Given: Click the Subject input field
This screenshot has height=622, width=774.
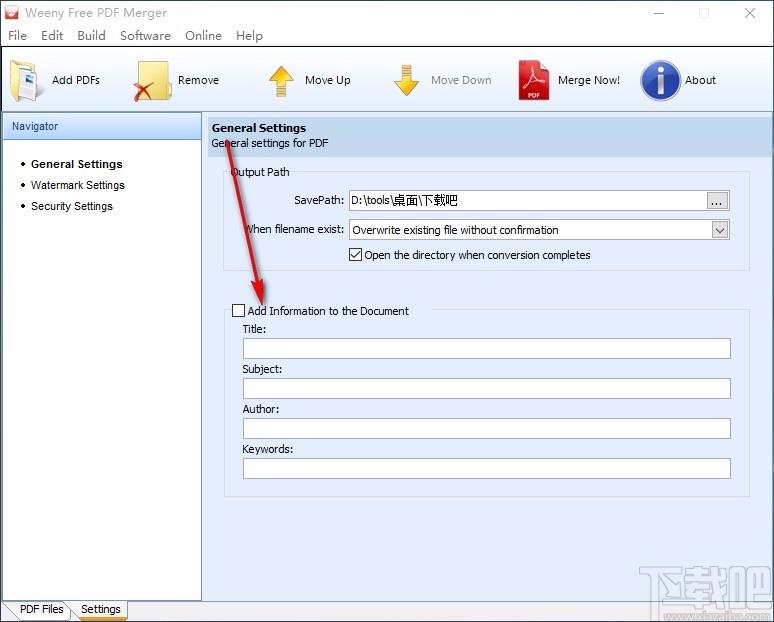Looking at the screenshot, I should (x=486, y=389).
